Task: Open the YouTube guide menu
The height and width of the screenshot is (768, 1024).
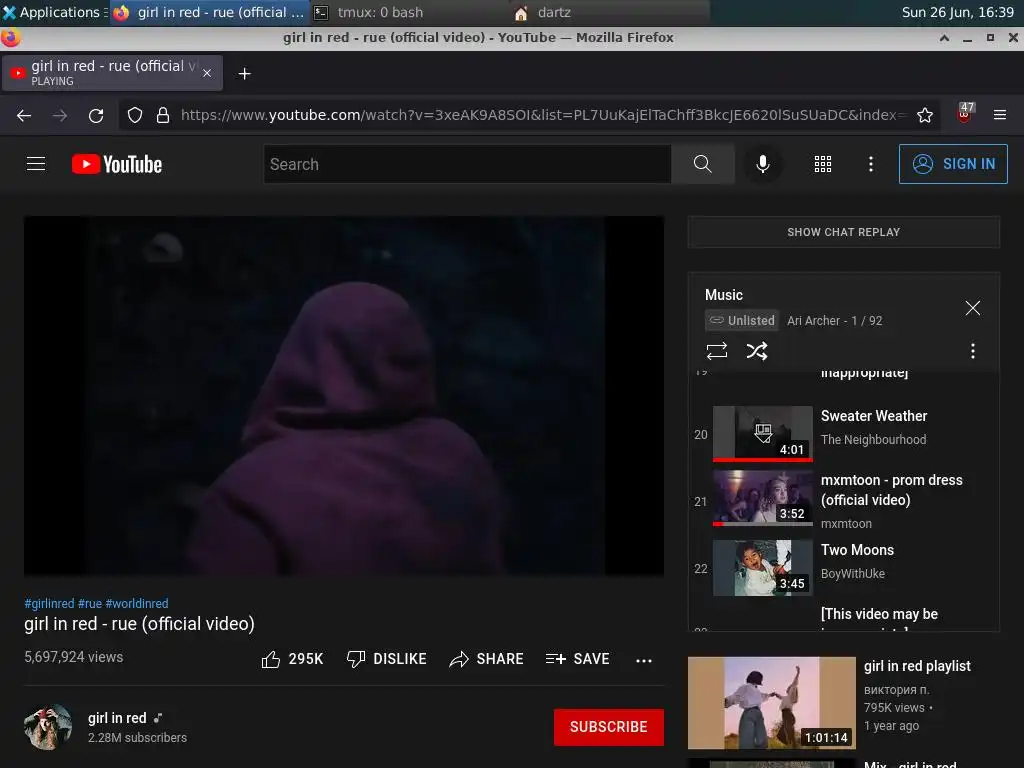Action: coord(36,164)
